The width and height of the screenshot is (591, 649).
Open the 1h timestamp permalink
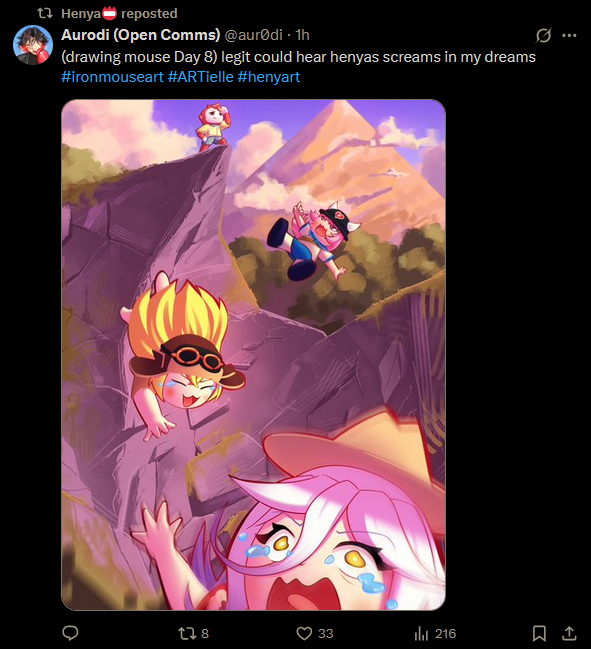[x=303, y=35]
